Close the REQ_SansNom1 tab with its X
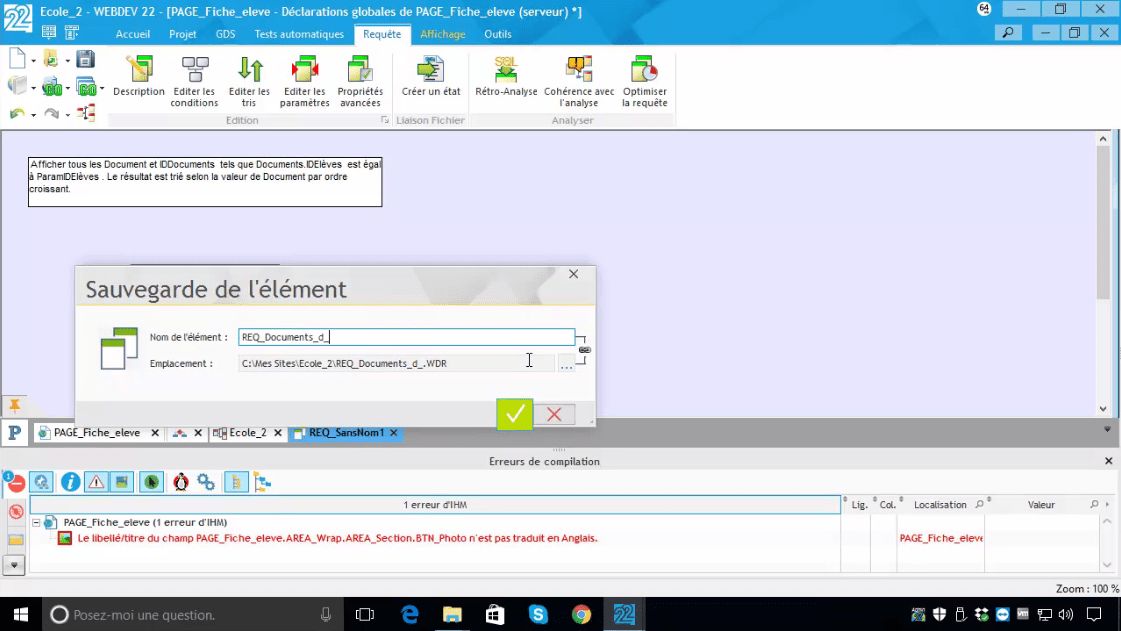This screenshot has width=1121, height=631. (x=393, y=432)
